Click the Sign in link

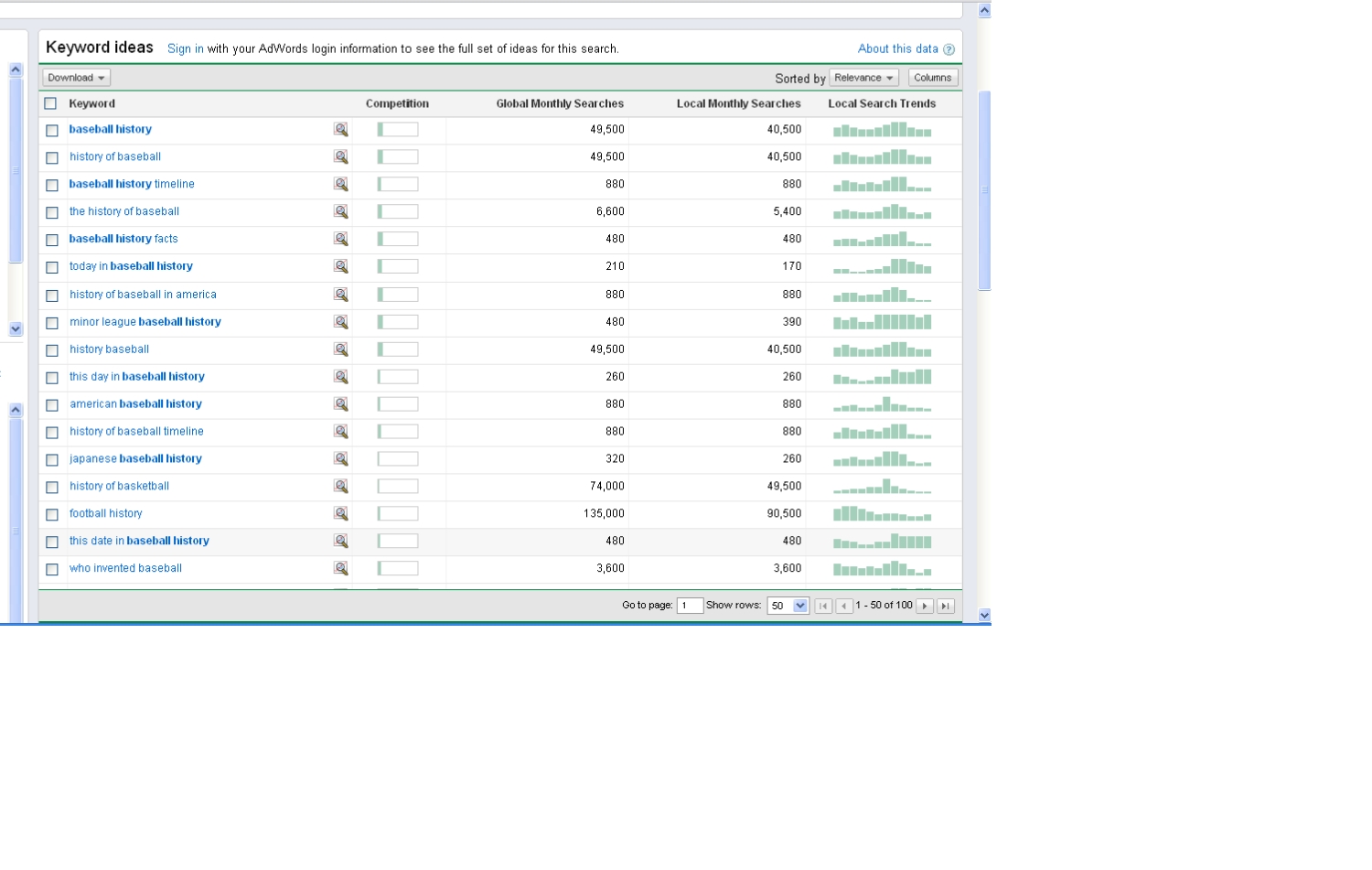point(186,49)
